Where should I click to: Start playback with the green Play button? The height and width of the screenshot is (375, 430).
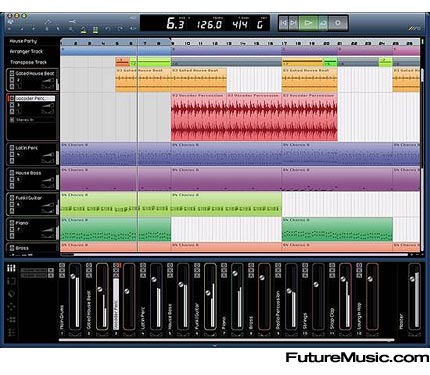tap(308, 23)
